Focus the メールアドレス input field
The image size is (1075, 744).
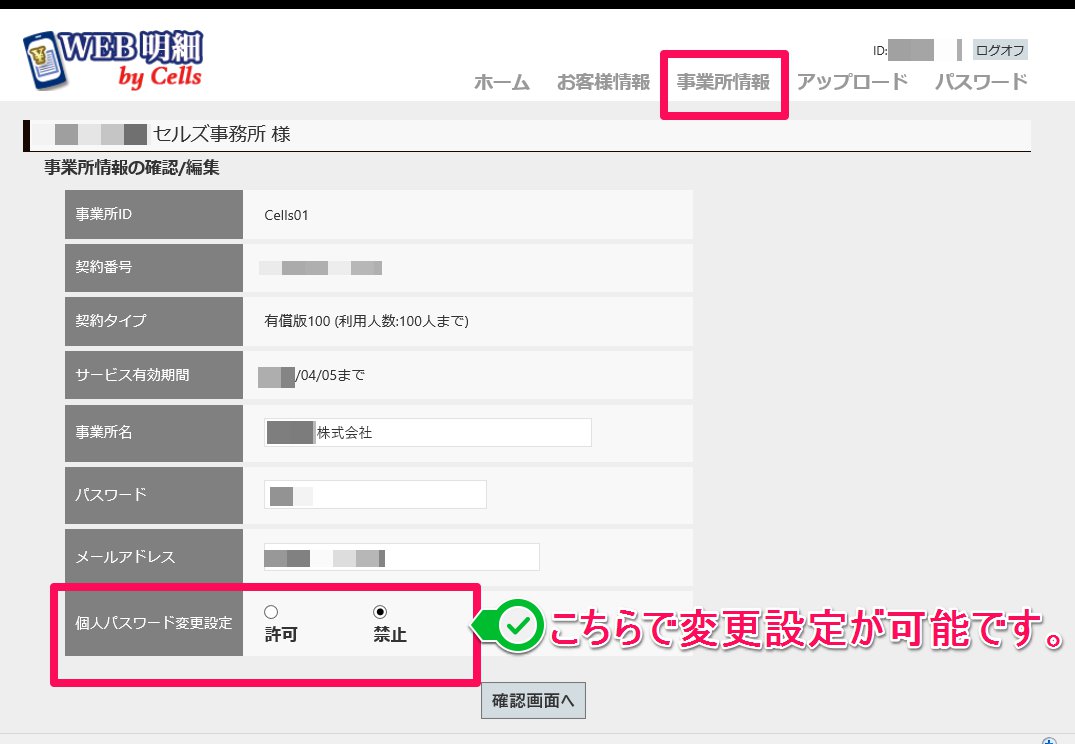402,557
